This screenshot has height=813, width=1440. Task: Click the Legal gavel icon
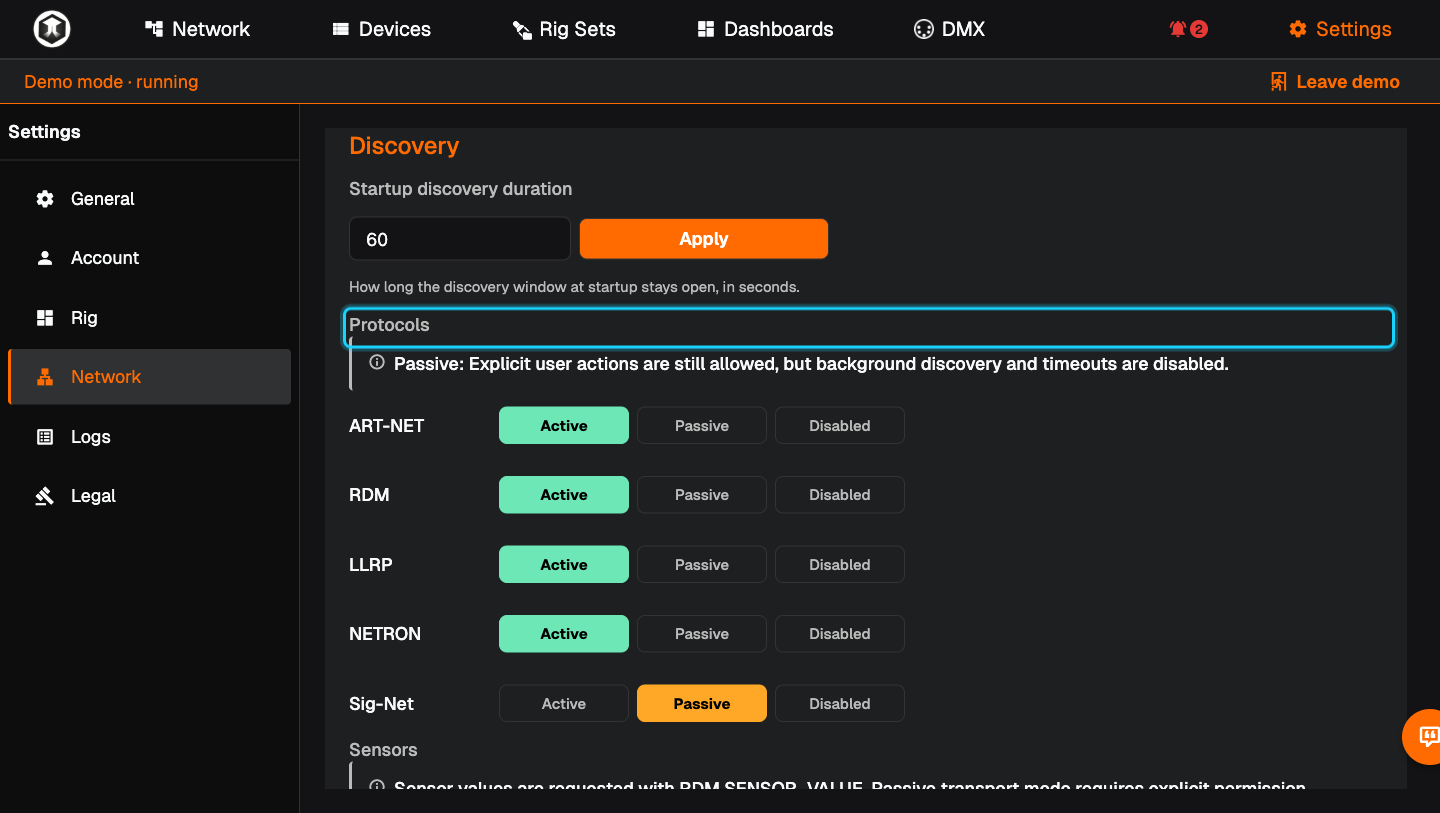click(45, 496)
